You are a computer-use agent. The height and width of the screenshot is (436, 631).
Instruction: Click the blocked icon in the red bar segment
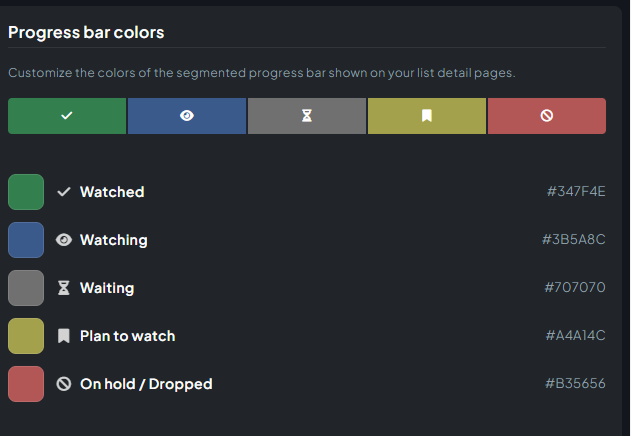546,116
